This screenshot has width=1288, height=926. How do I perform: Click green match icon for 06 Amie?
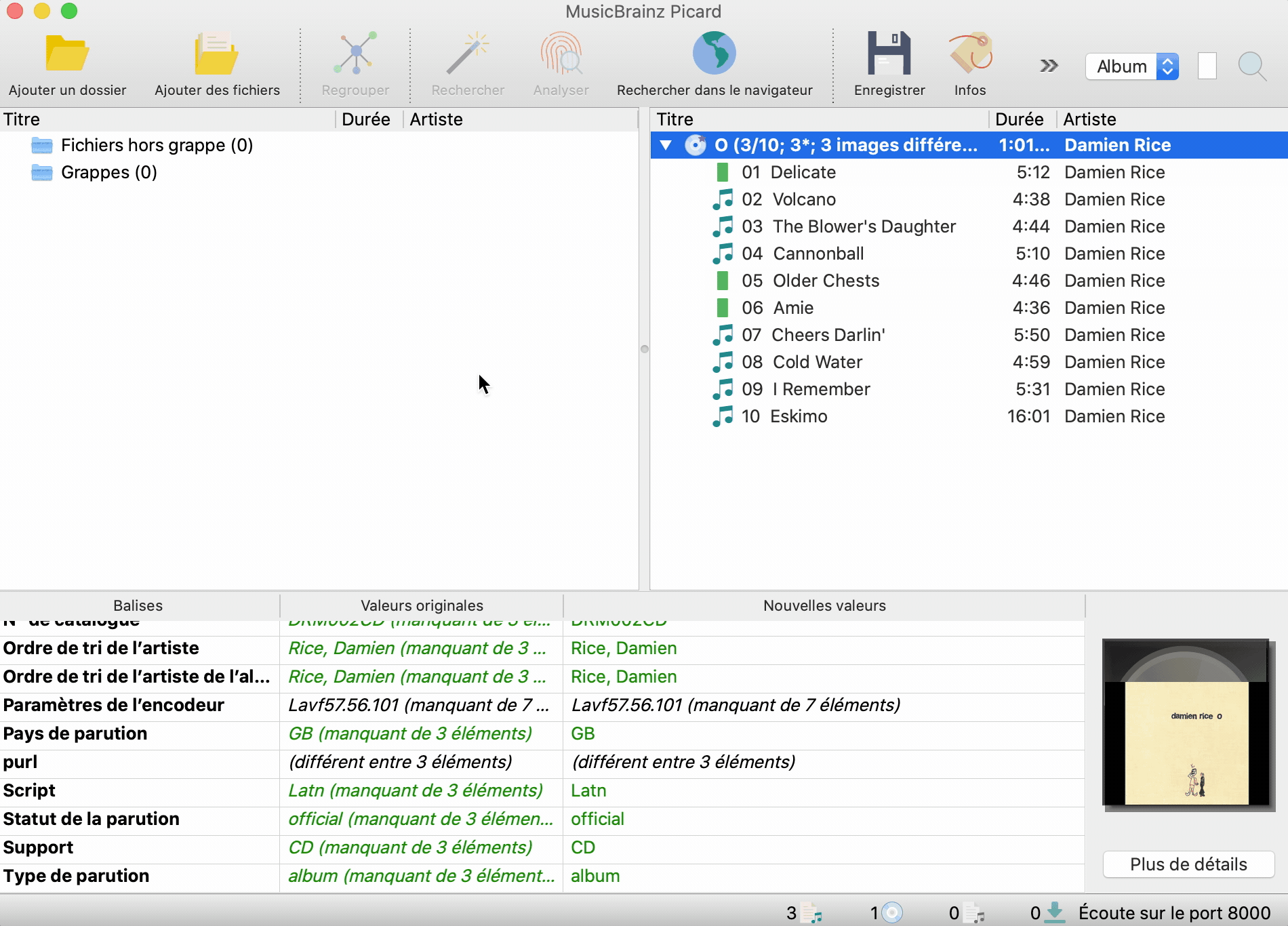click(723, 308)
